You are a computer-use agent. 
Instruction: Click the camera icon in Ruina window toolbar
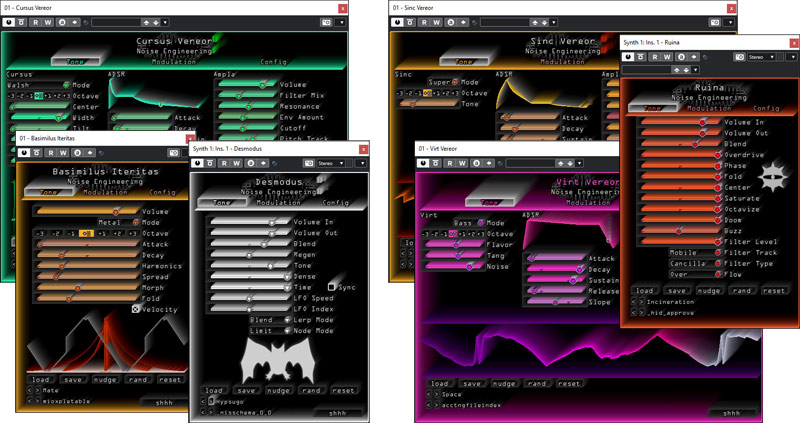(x=740, y=57)
